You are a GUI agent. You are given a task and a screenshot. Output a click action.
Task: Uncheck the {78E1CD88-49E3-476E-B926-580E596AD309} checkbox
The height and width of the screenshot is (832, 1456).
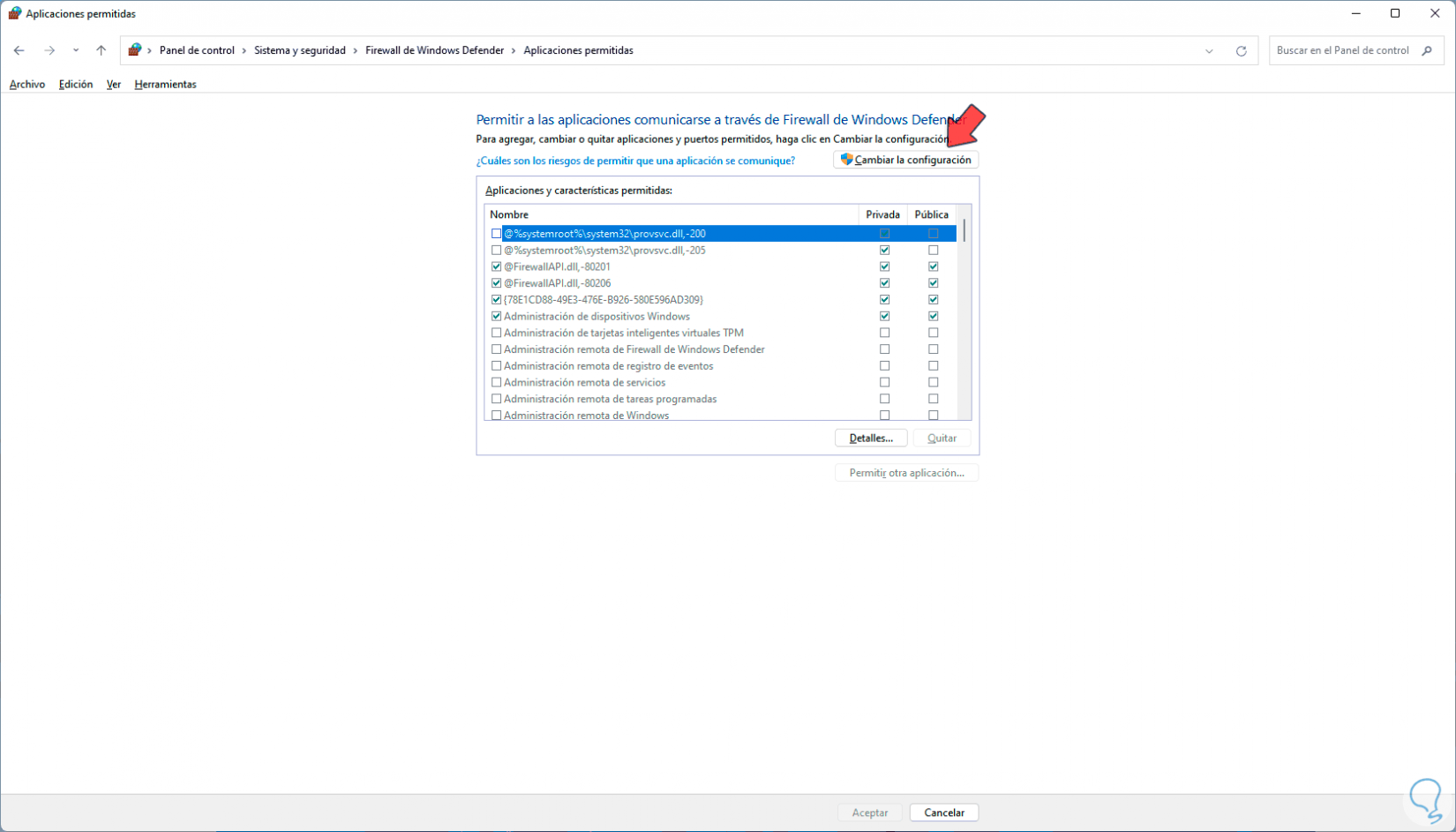496,300
